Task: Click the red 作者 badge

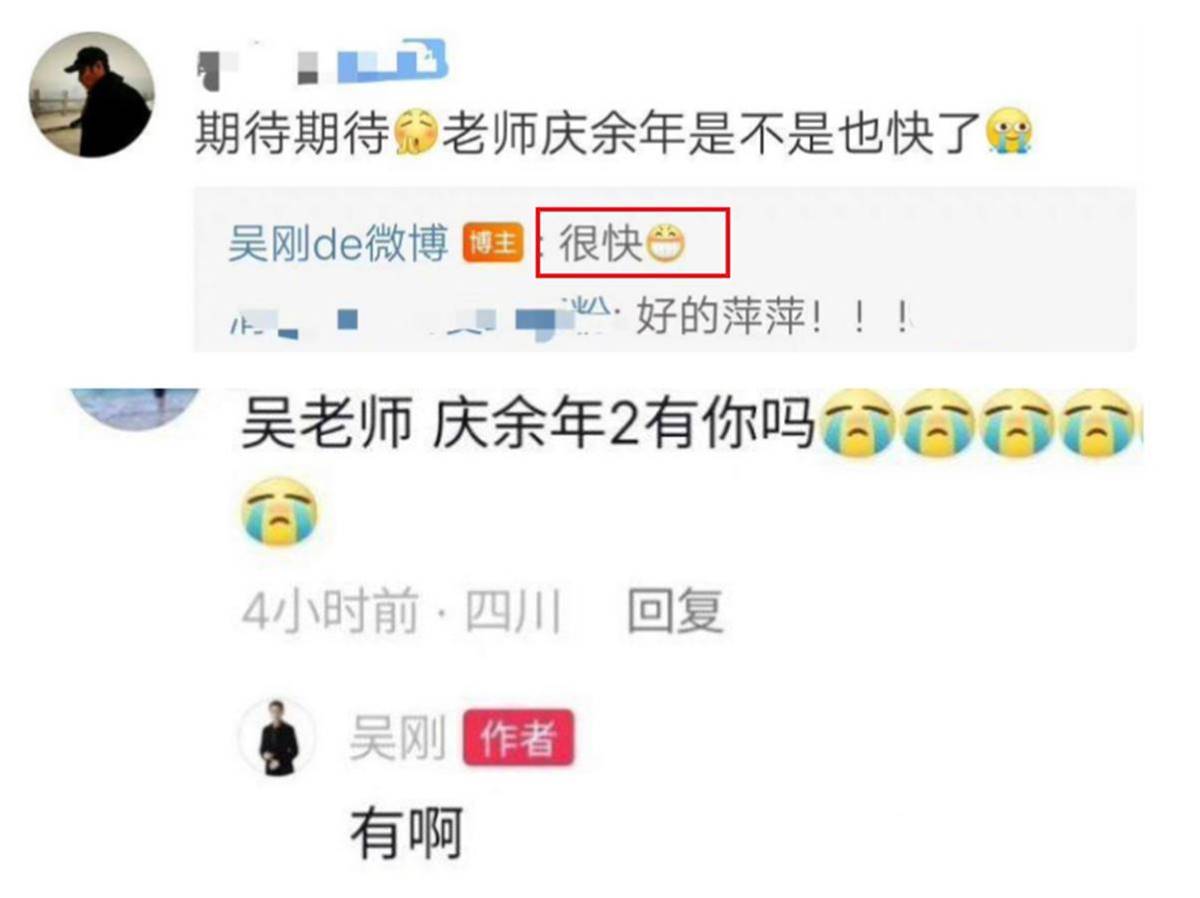Action: (x=518, y=739)
